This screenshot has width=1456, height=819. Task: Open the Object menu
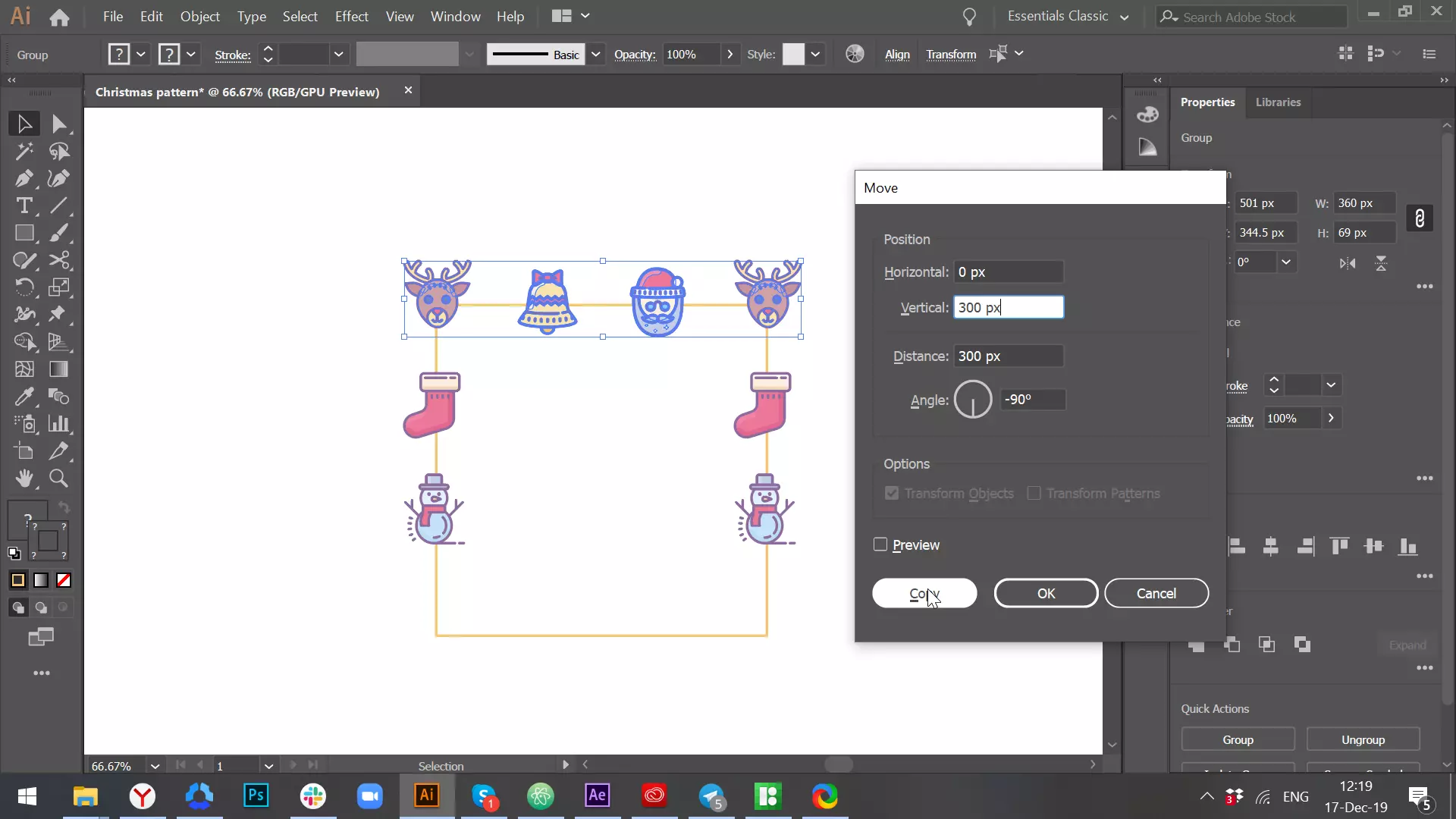200,16
